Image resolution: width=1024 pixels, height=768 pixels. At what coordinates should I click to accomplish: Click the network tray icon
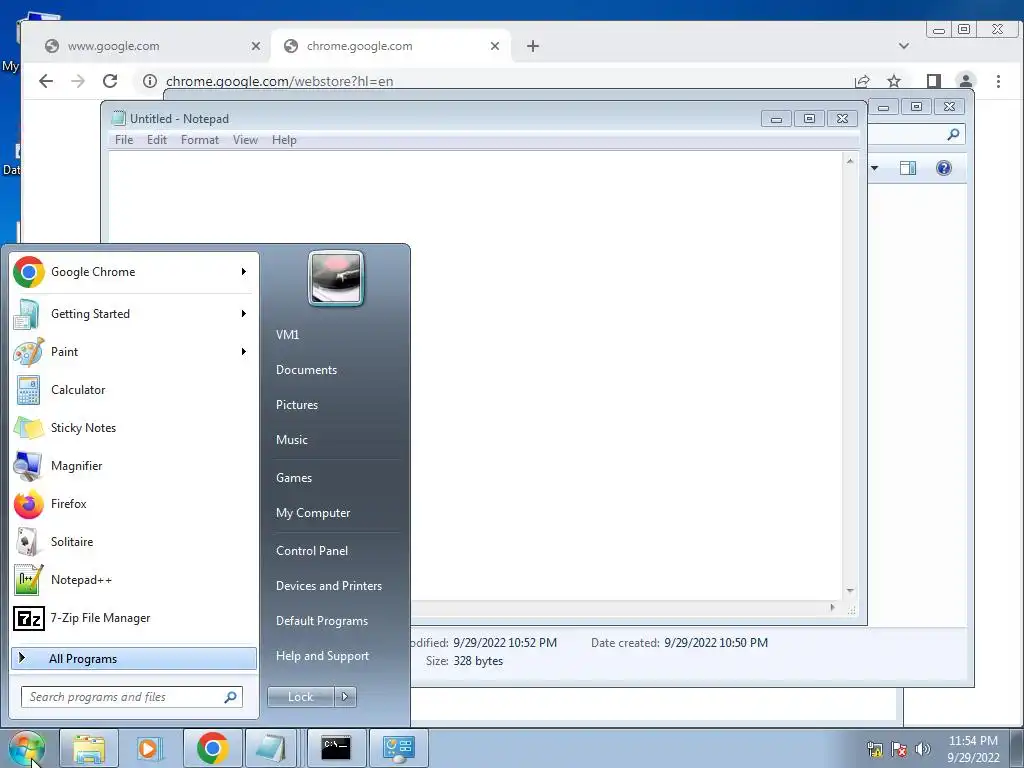(x=874, y=749)
